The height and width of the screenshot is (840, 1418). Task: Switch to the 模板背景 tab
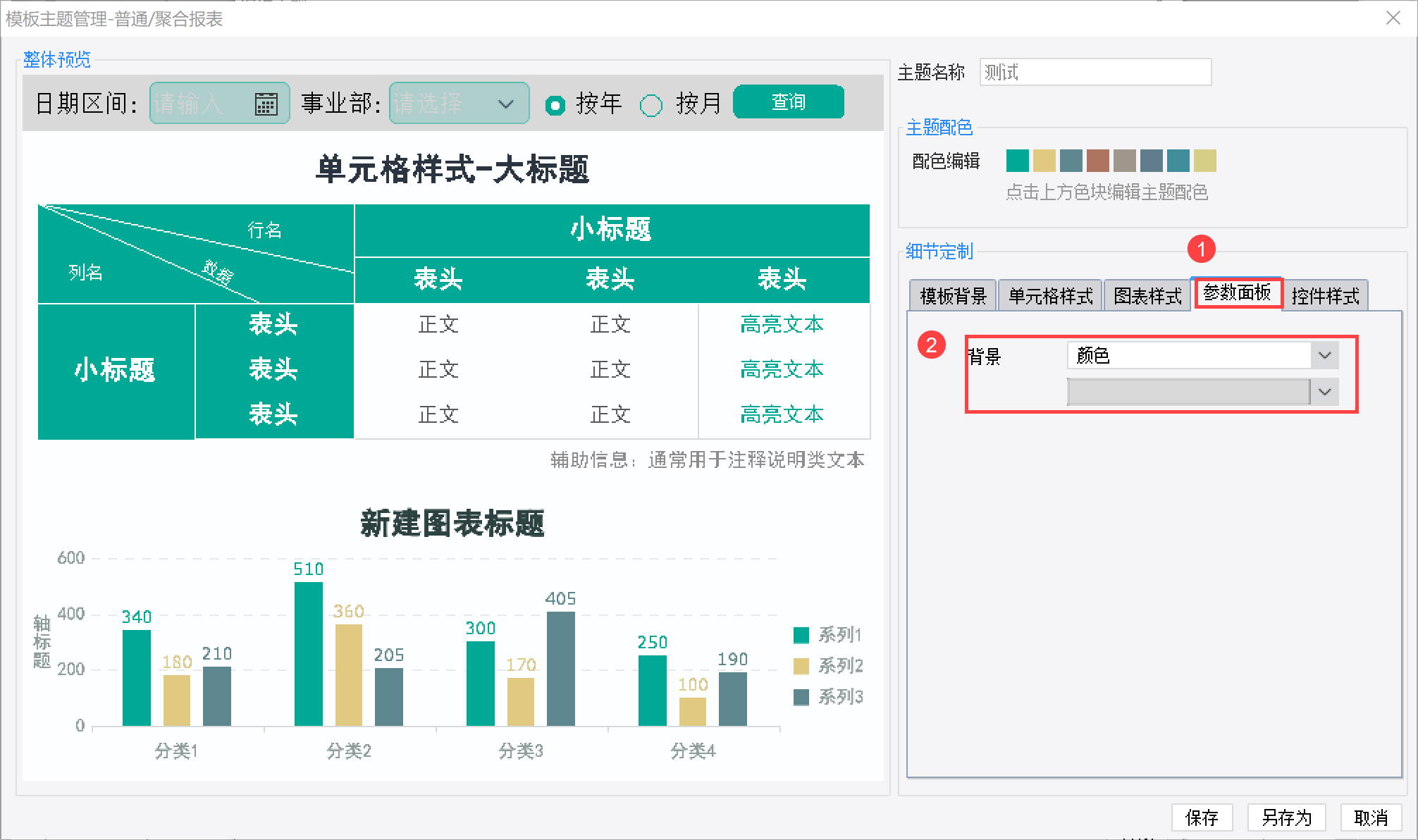(953, 296)
